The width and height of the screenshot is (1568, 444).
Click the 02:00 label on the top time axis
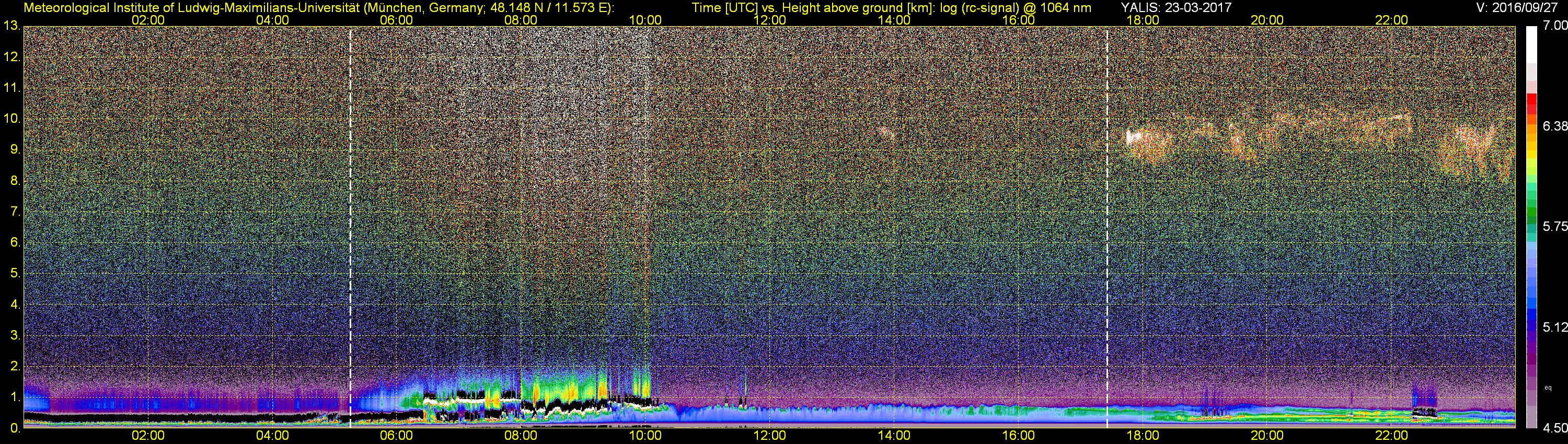point(148,20)
